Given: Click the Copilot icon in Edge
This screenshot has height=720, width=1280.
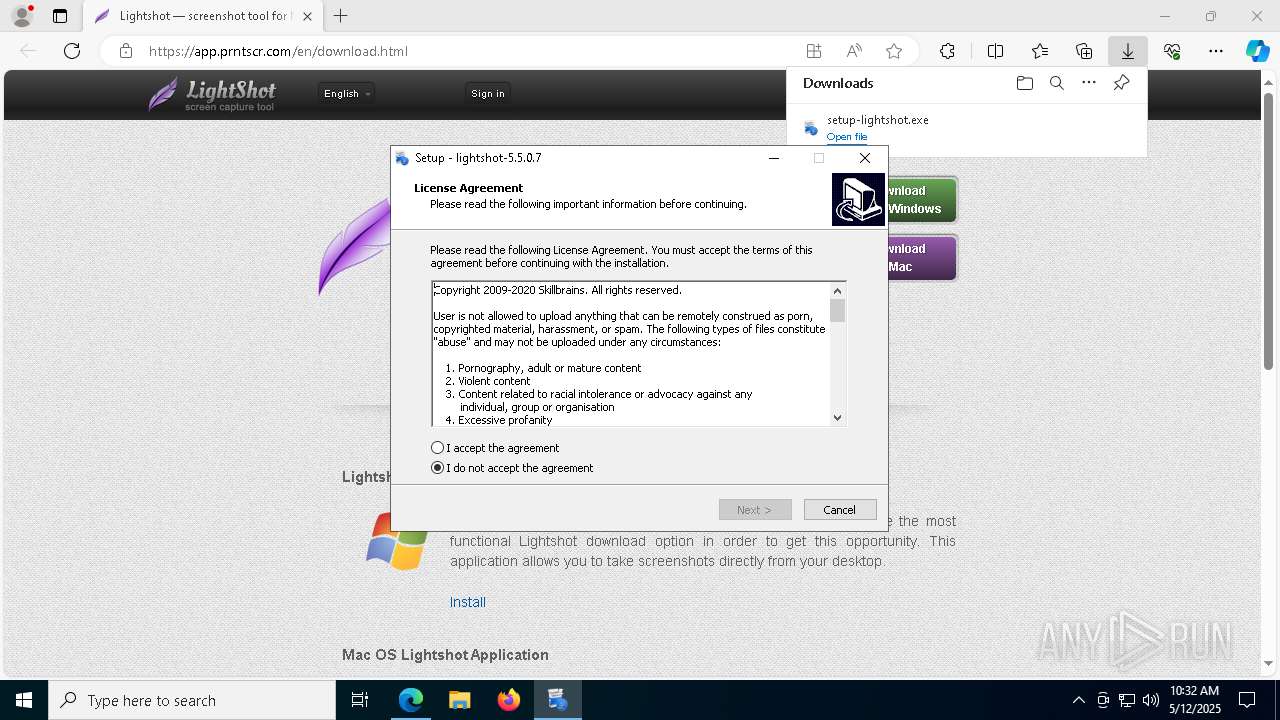Looking at the screenshot, I should (1257, 51).
